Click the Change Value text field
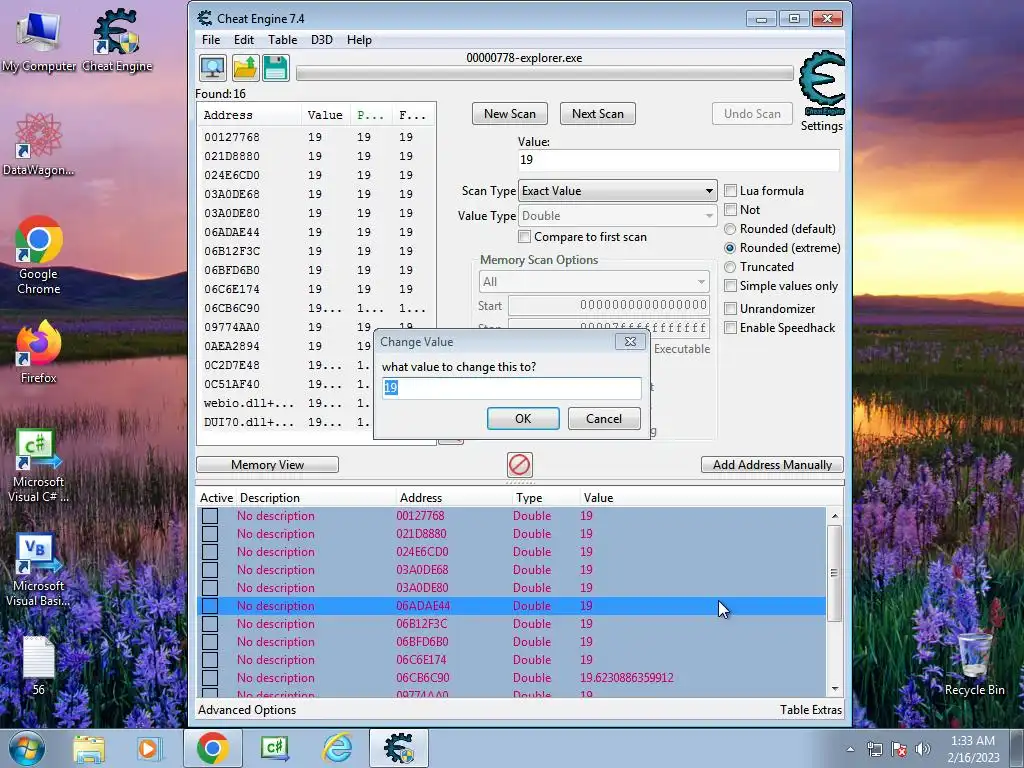This screenshot has height=768, width=1024. pyautogui.click(x=511, y=388)
